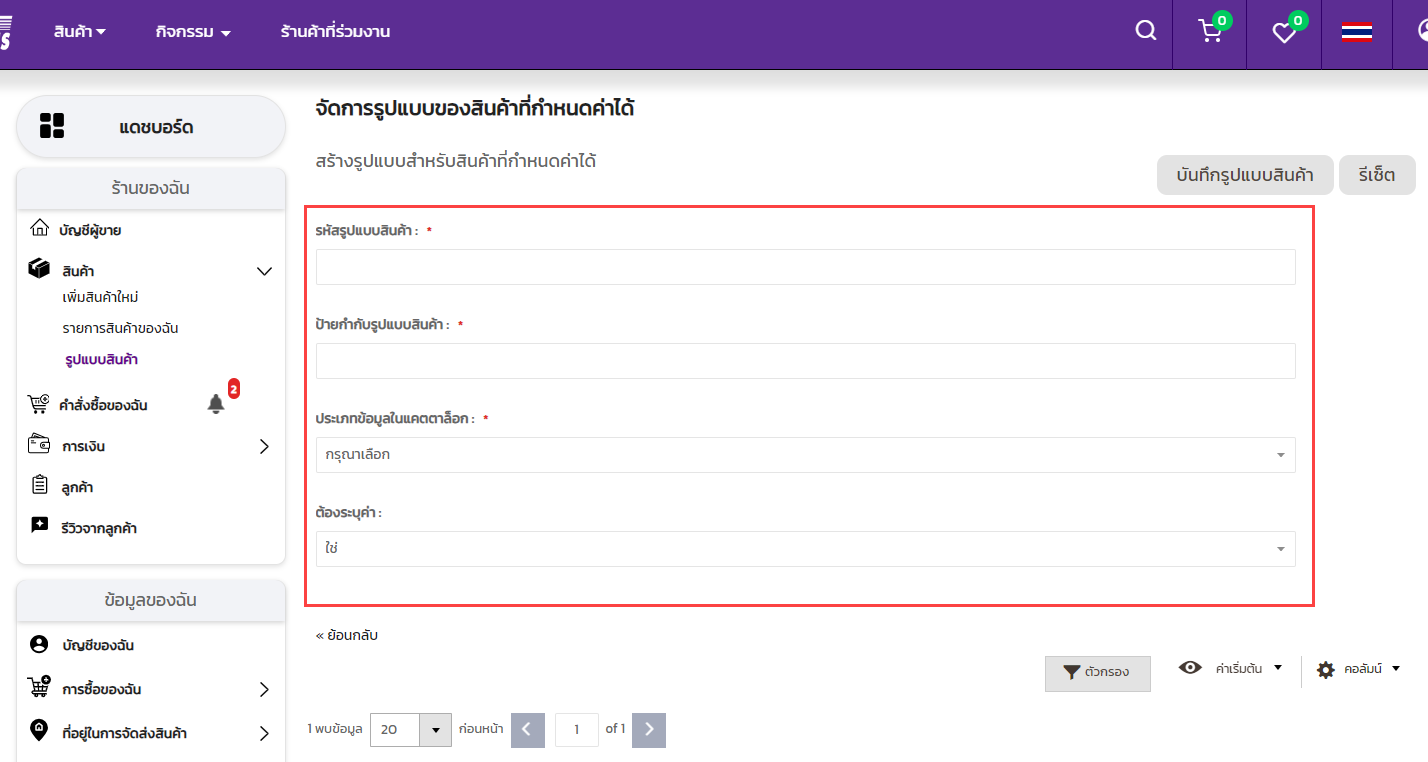1428x762 pixels.
Task: Open the shopping cart icon
Action: (1210, 31)
